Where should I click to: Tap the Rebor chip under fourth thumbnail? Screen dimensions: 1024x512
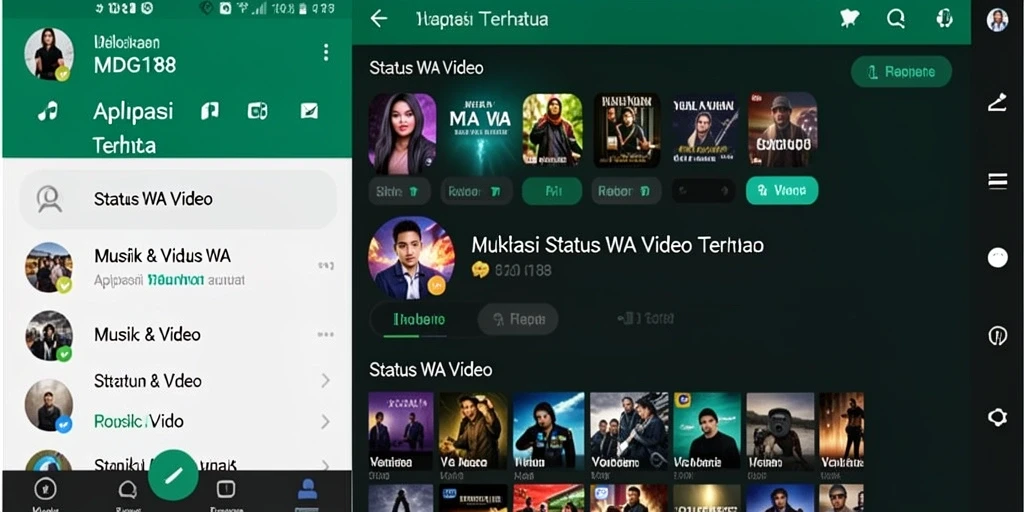[x=626, y=191]
